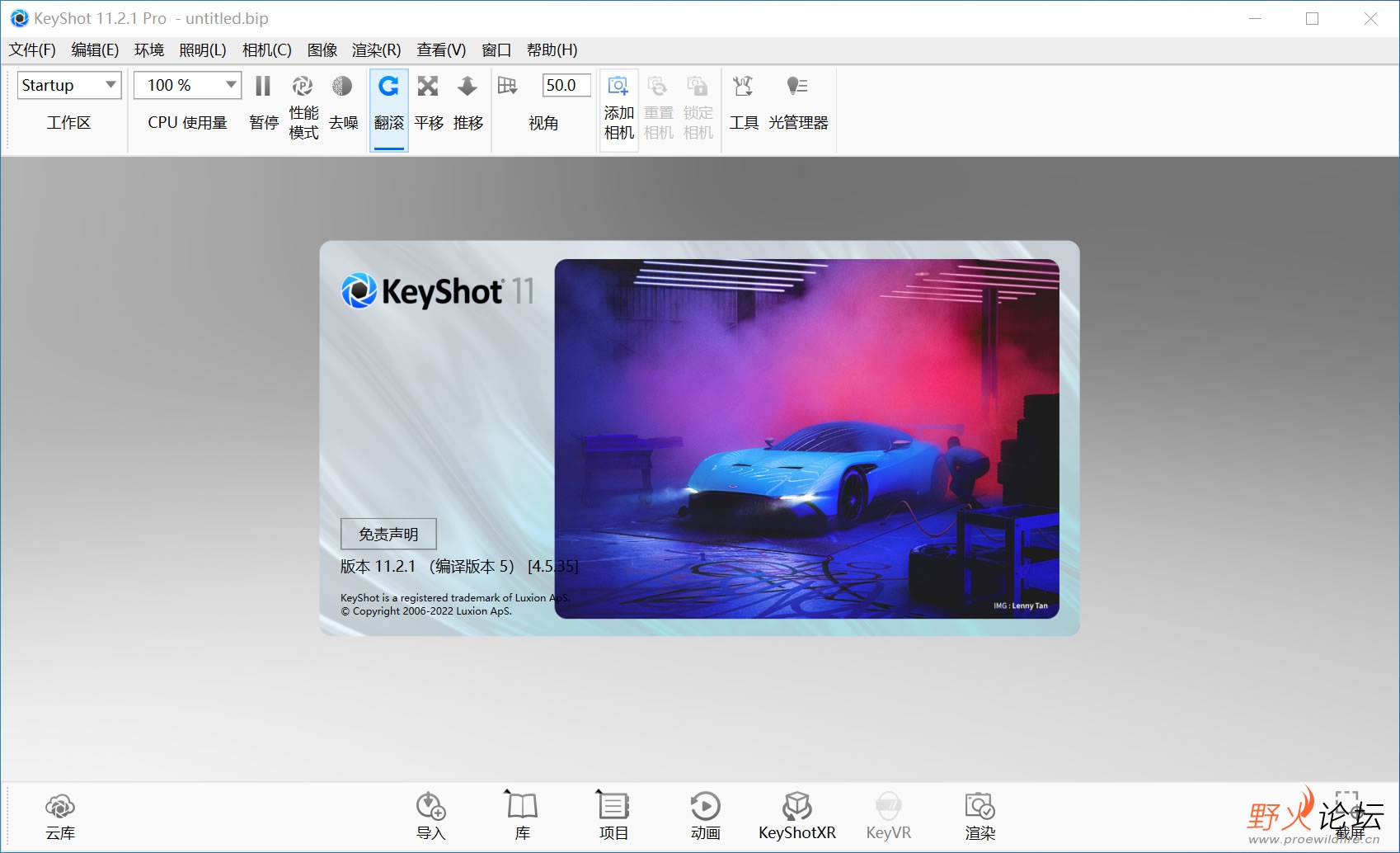The image size is (1400, 853).
Task: Select the Pan (平移) camera tool
Action: click(x=428, y=86)
